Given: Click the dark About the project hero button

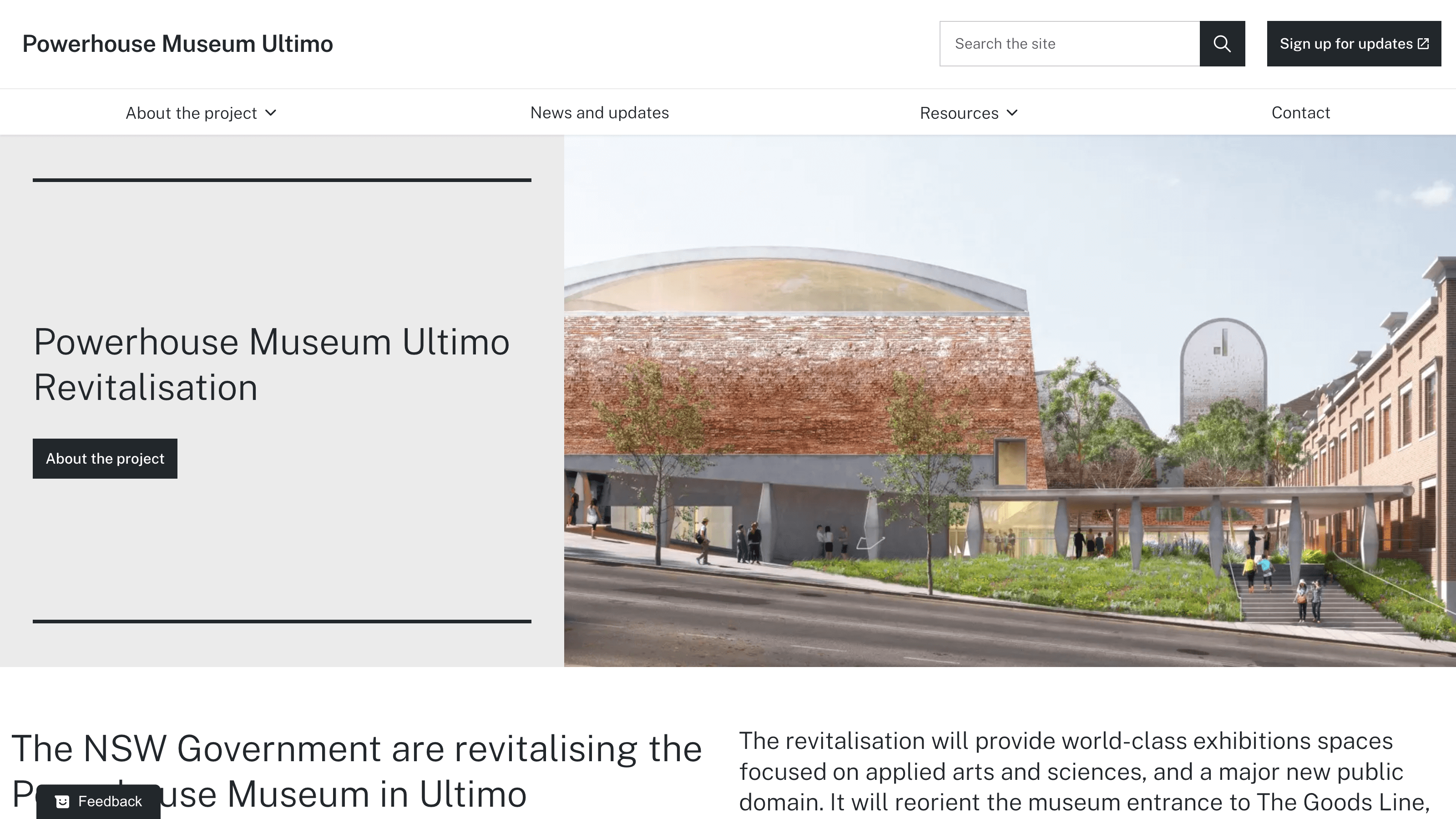Looking at the screenshot, I should (105, 458).
